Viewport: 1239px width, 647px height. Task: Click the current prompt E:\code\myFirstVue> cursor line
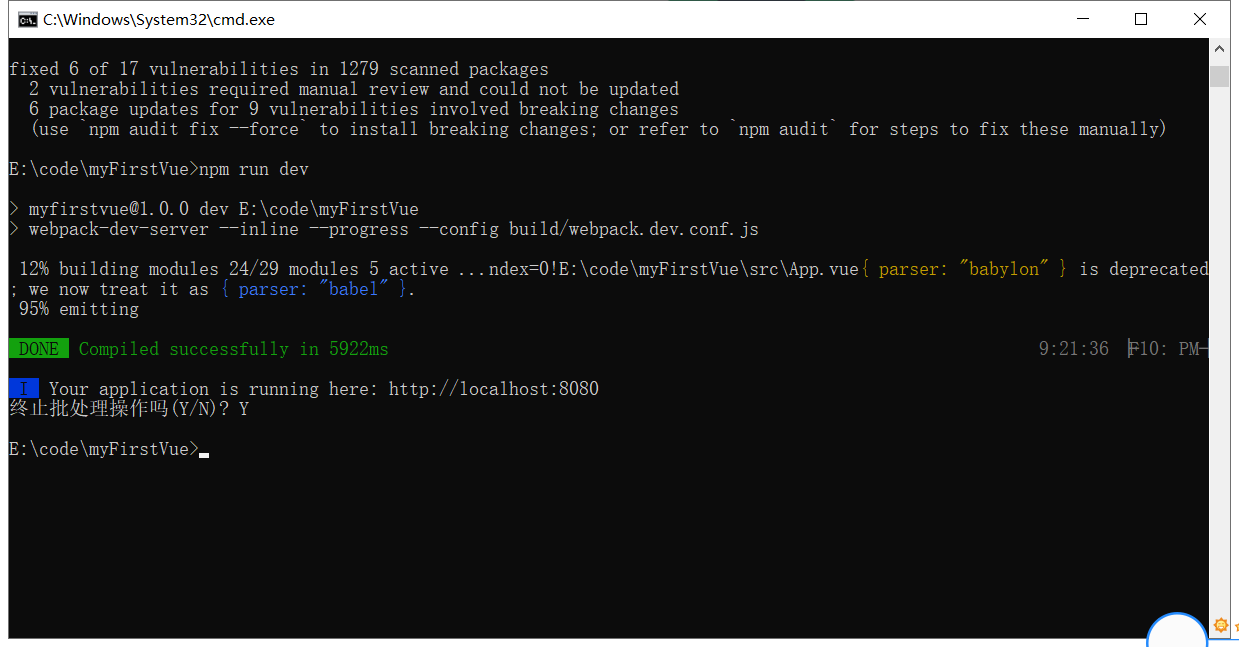pyautogui.click(x=104, y=449)
